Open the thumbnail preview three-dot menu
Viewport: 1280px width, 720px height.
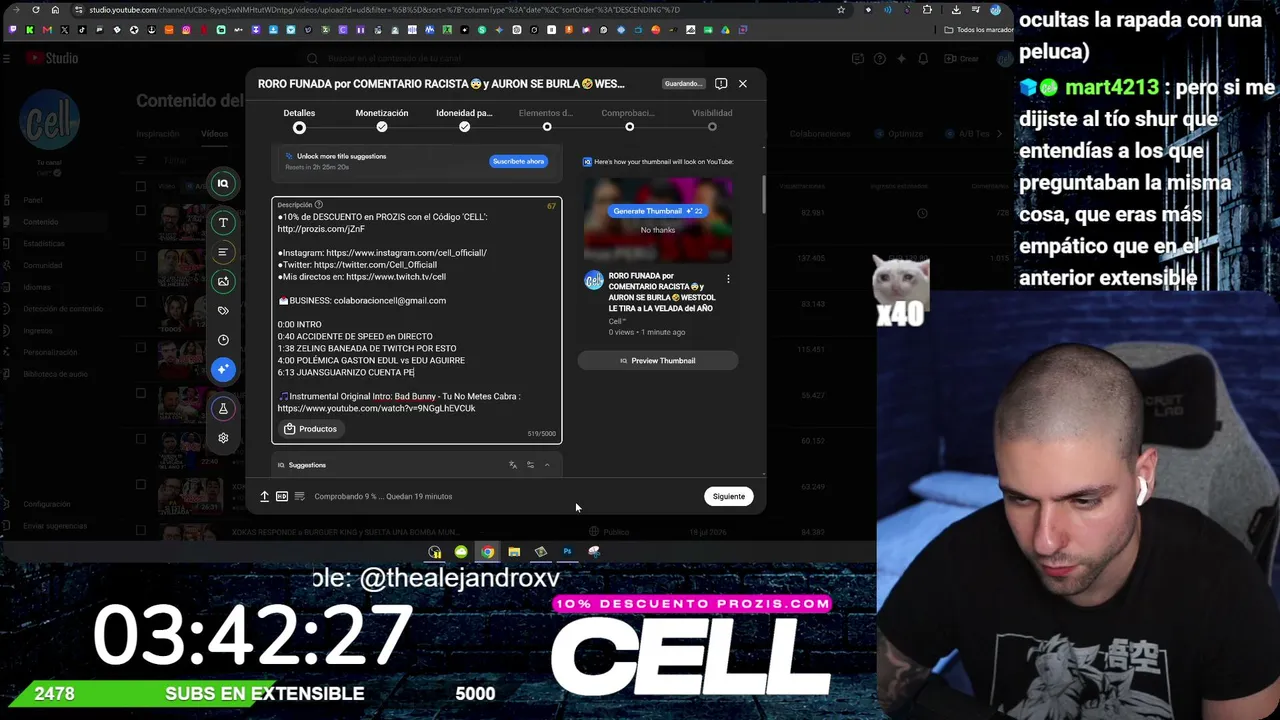728,279
